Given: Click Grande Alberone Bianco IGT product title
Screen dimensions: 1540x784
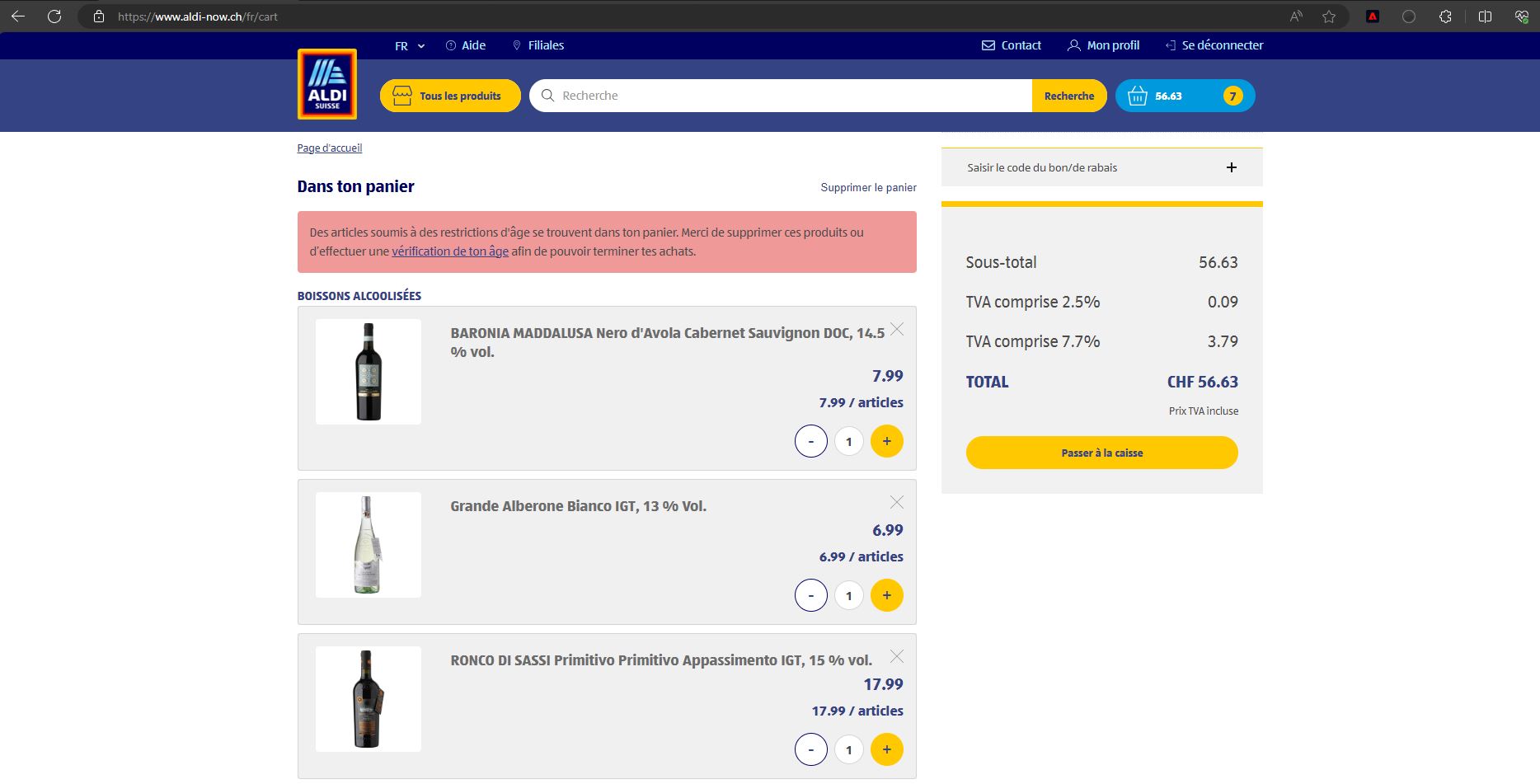Looking at the screenshot, I should click(x=579, y=506).
